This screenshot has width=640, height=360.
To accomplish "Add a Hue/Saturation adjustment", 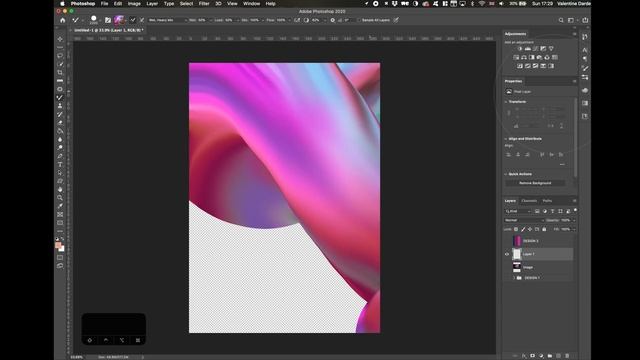I will pos(516,58).
